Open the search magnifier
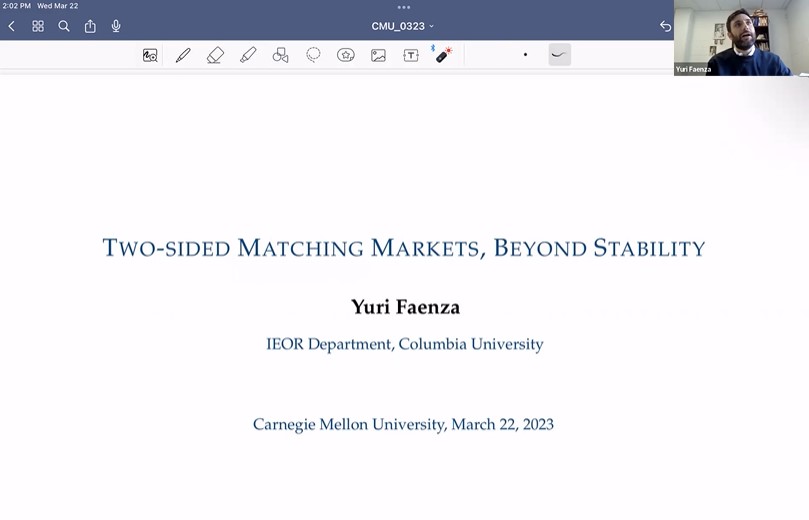 click(64, 26)
